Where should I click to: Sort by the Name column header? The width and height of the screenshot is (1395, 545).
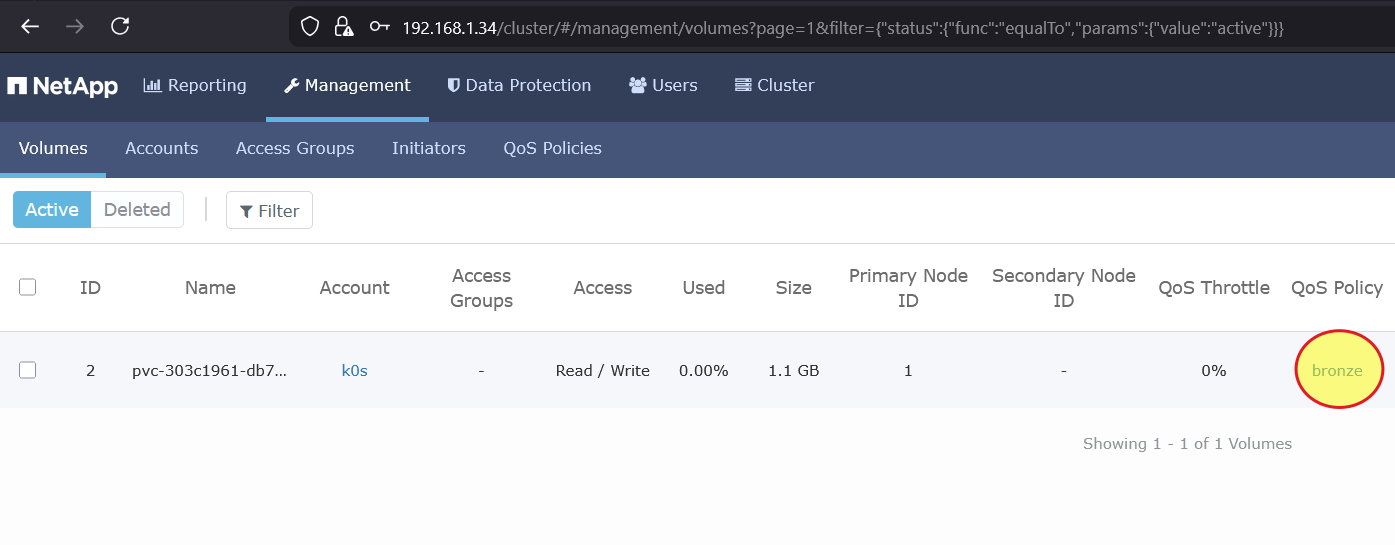tap(210, 288)
